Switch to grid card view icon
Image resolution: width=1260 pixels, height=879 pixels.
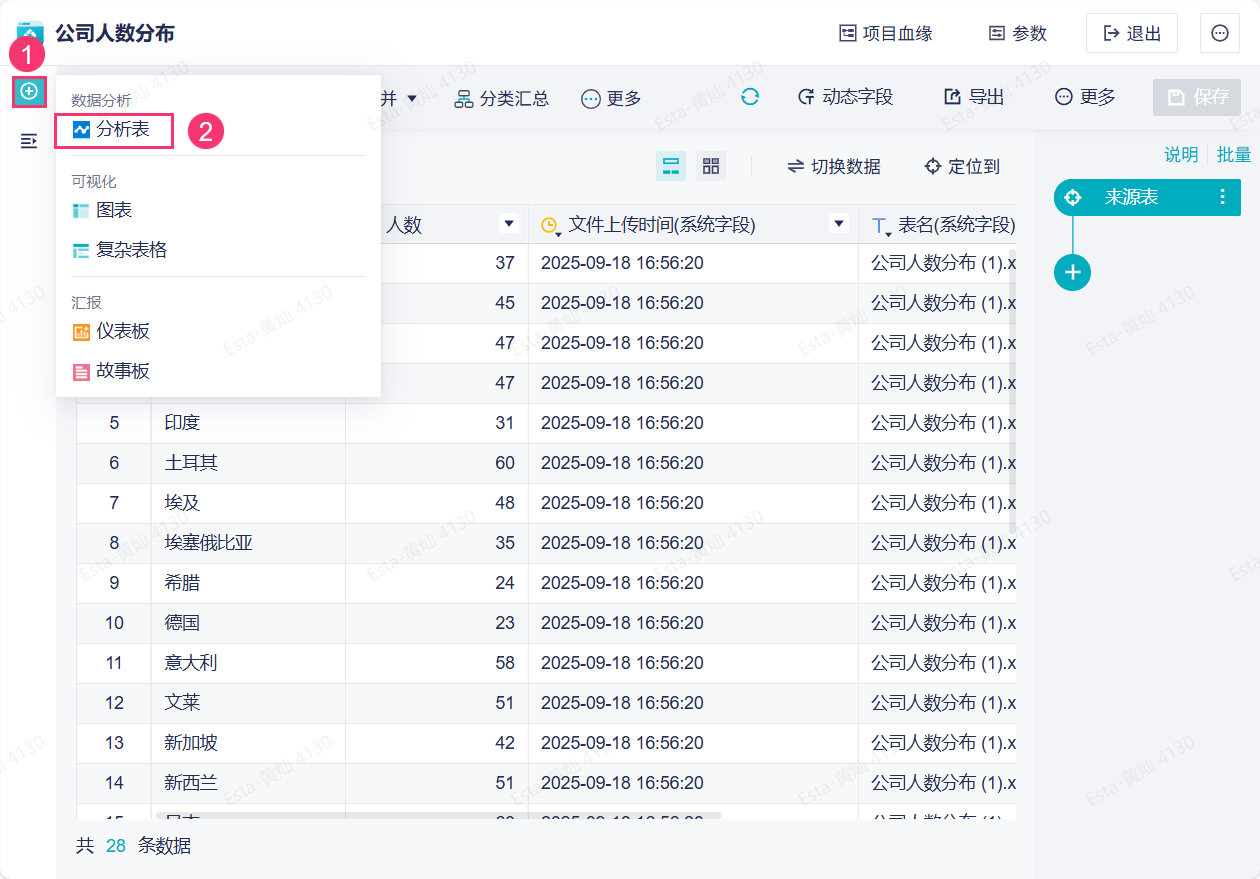(x=711, y=166)
